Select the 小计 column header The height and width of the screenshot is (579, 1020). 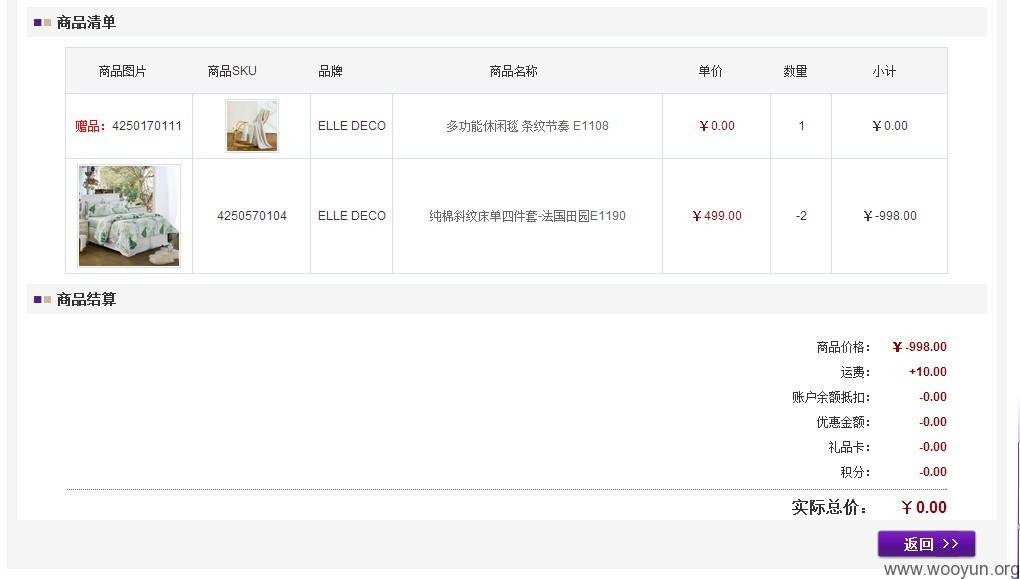(884, 71)
